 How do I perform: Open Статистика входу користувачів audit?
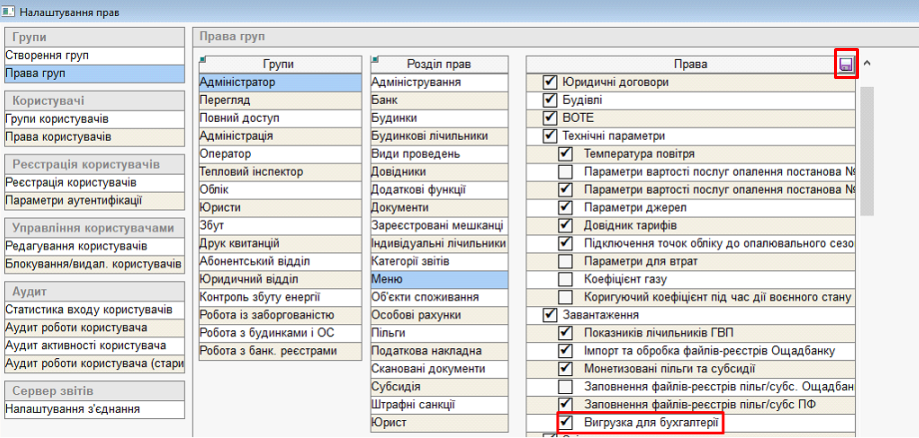click(91, 310)
